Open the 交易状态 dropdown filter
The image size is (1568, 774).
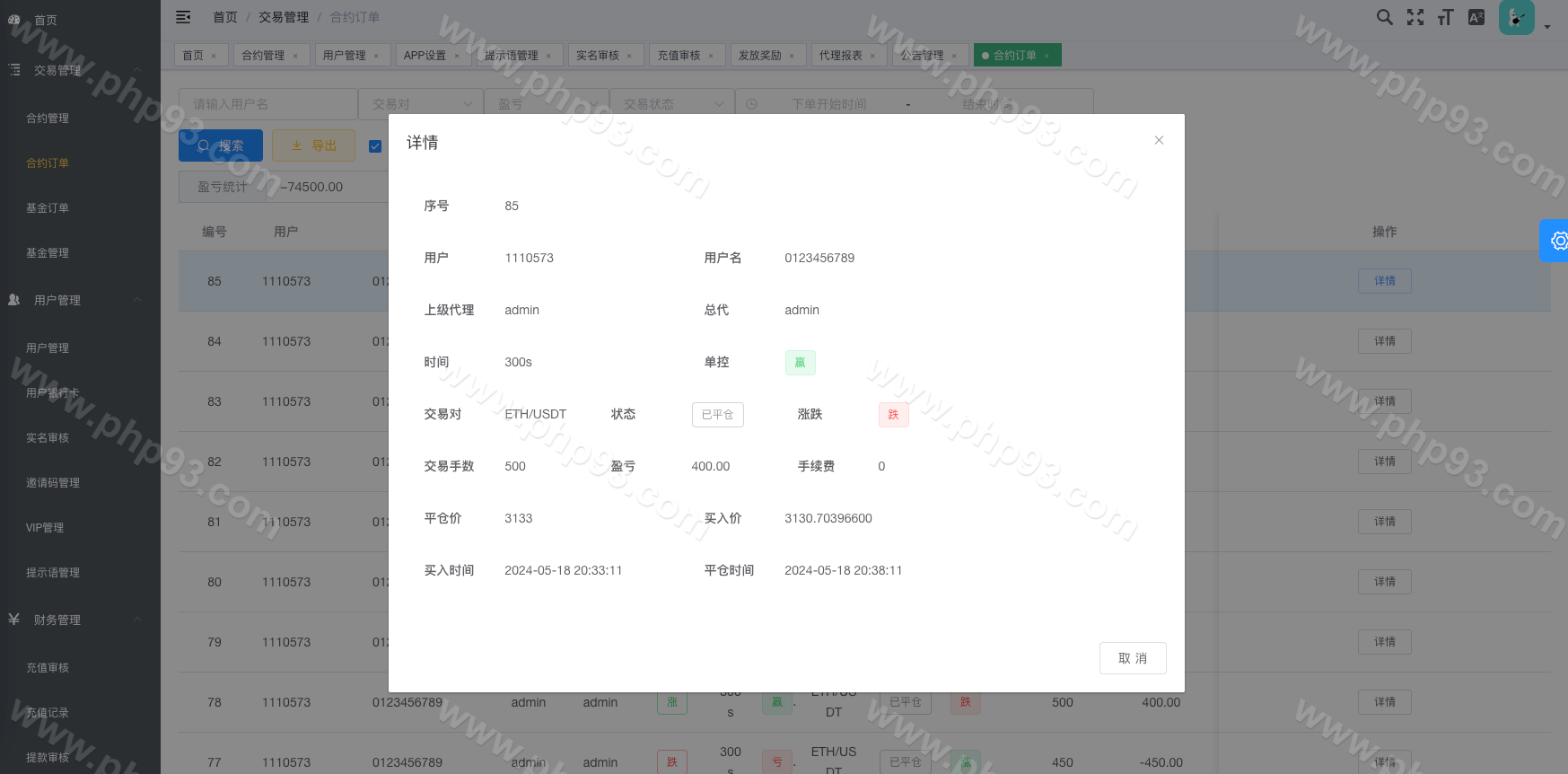point(671,104)
